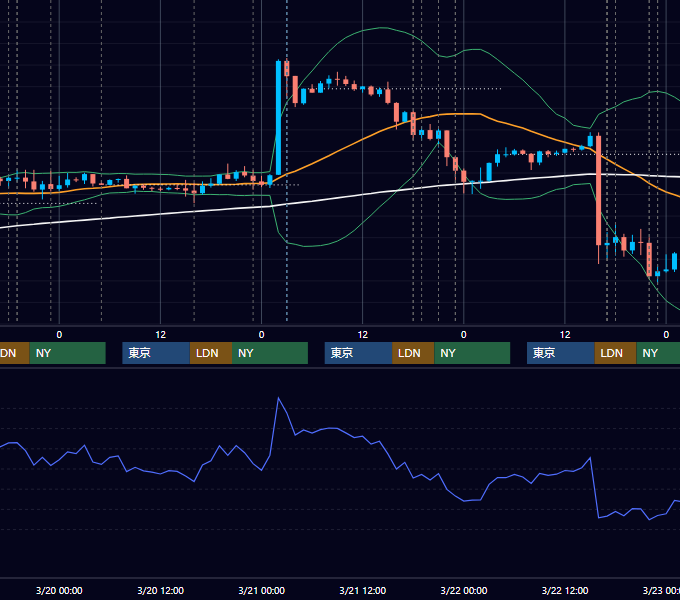
Task: Click the hour tick '0' above the 3/22 00:00 label
Action: click(464, 334)
